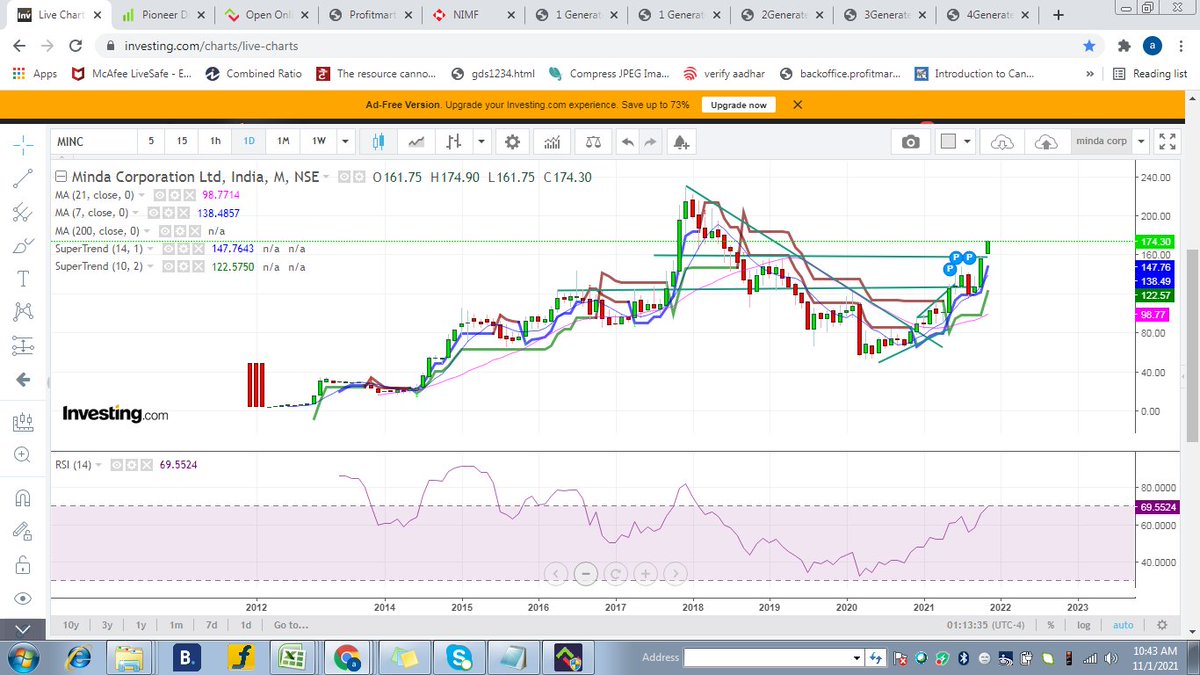Toggle the fullscreen mode icon
The width and height of the screenshot is (1200, 675).
coord(1167,142)
